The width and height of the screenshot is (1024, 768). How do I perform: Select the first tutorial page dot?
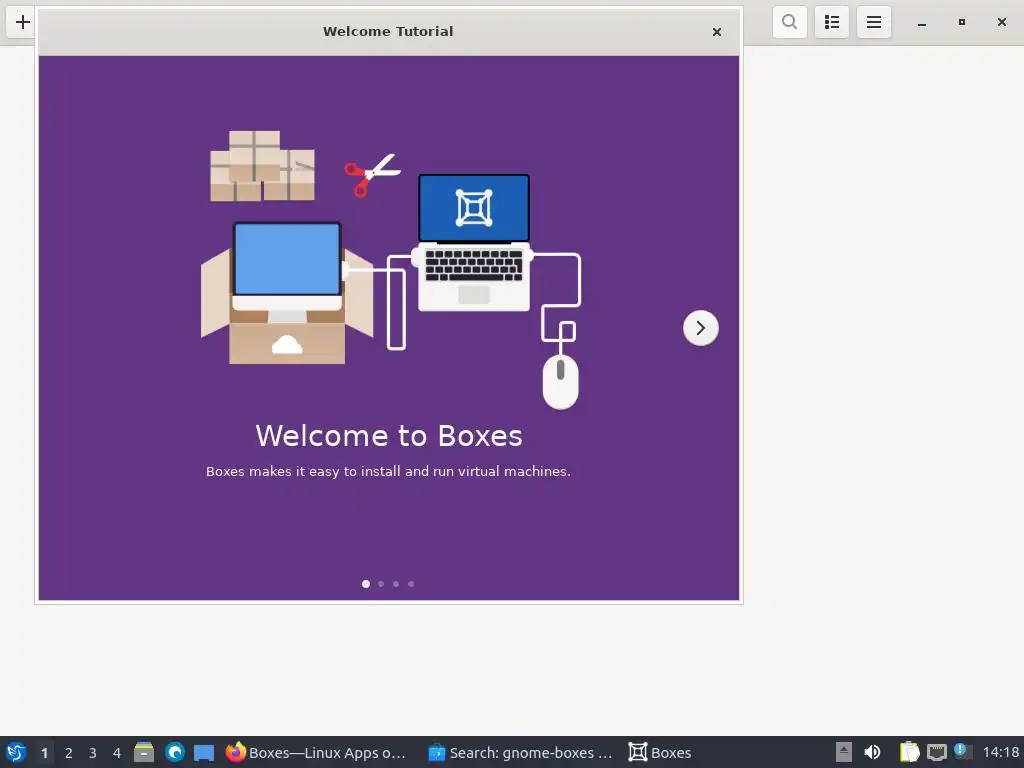[366, 584]
